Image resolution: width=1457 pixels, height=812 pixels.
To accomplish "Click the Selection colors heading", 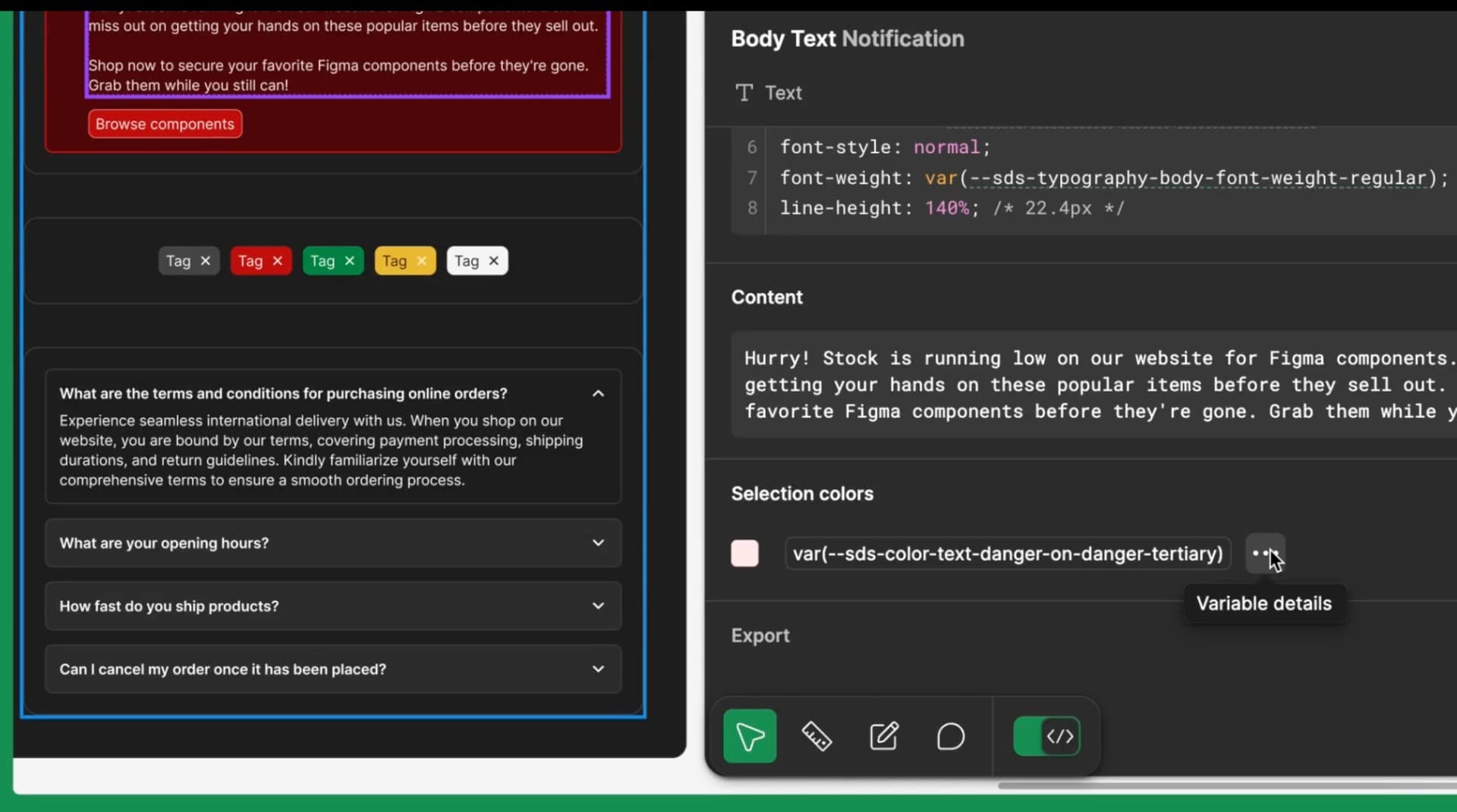I will coord(802,493).
